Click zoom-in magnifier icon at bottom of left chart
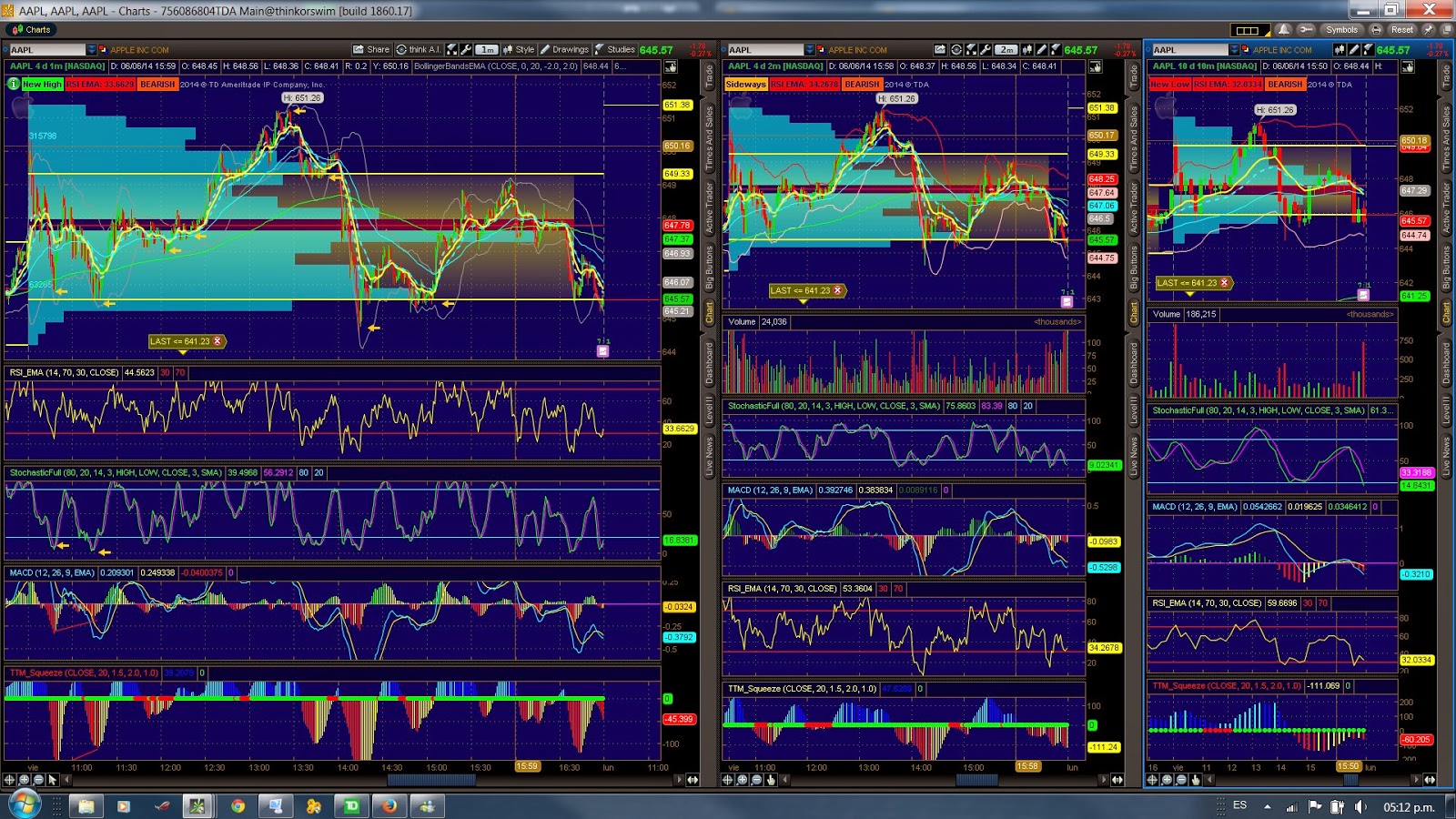 pos(25,780)
